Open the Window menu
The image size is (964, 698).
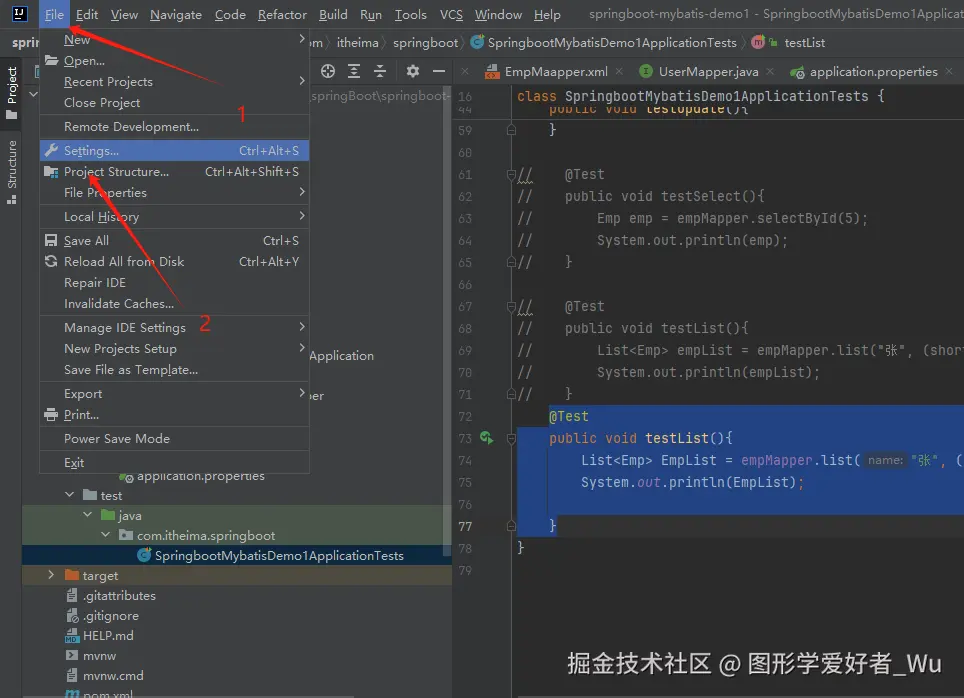point(499,14)
